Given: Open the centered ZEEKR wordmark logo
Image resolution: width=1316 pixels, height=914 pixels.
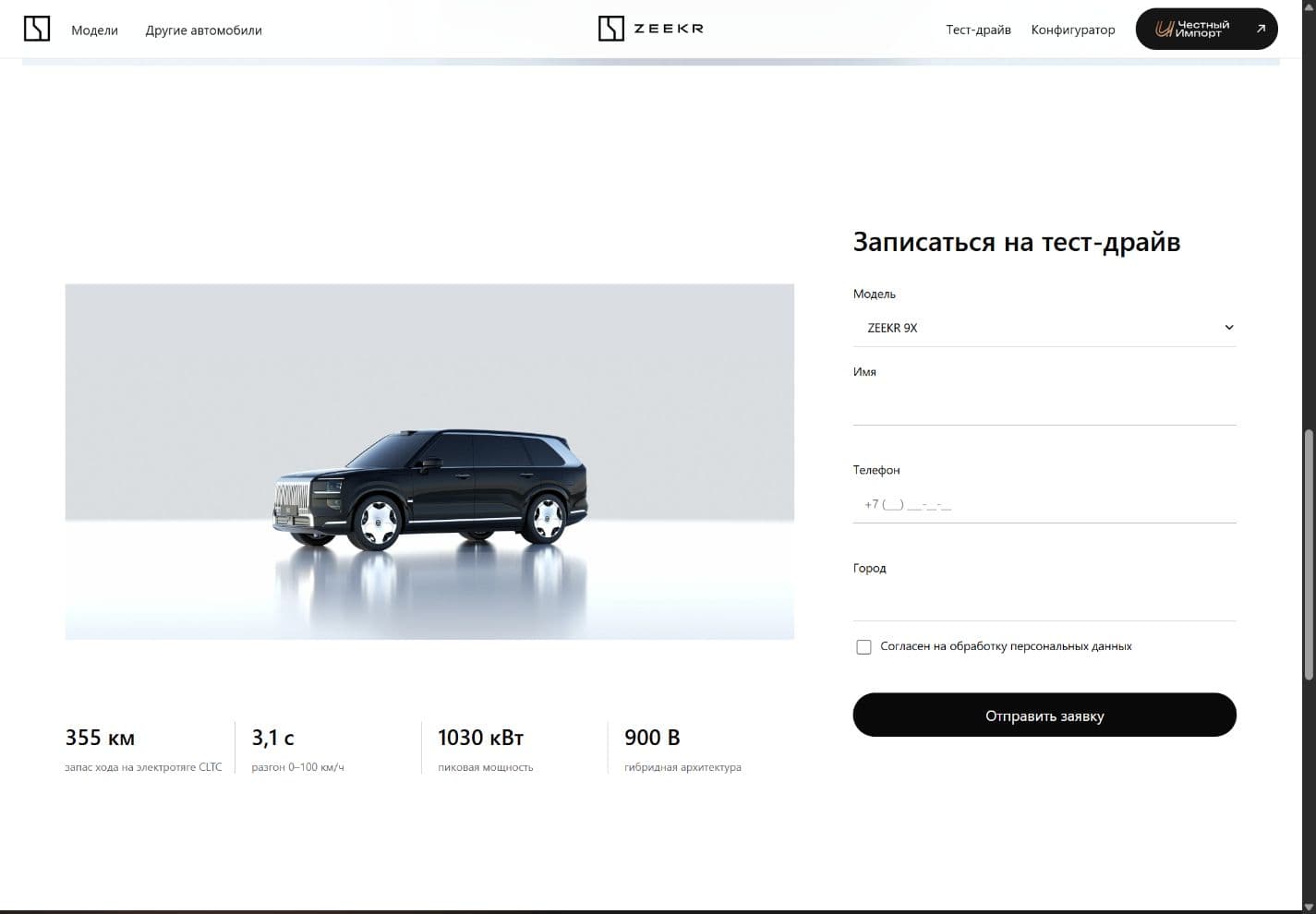Looking at the screenshot, I should [651, 29].
